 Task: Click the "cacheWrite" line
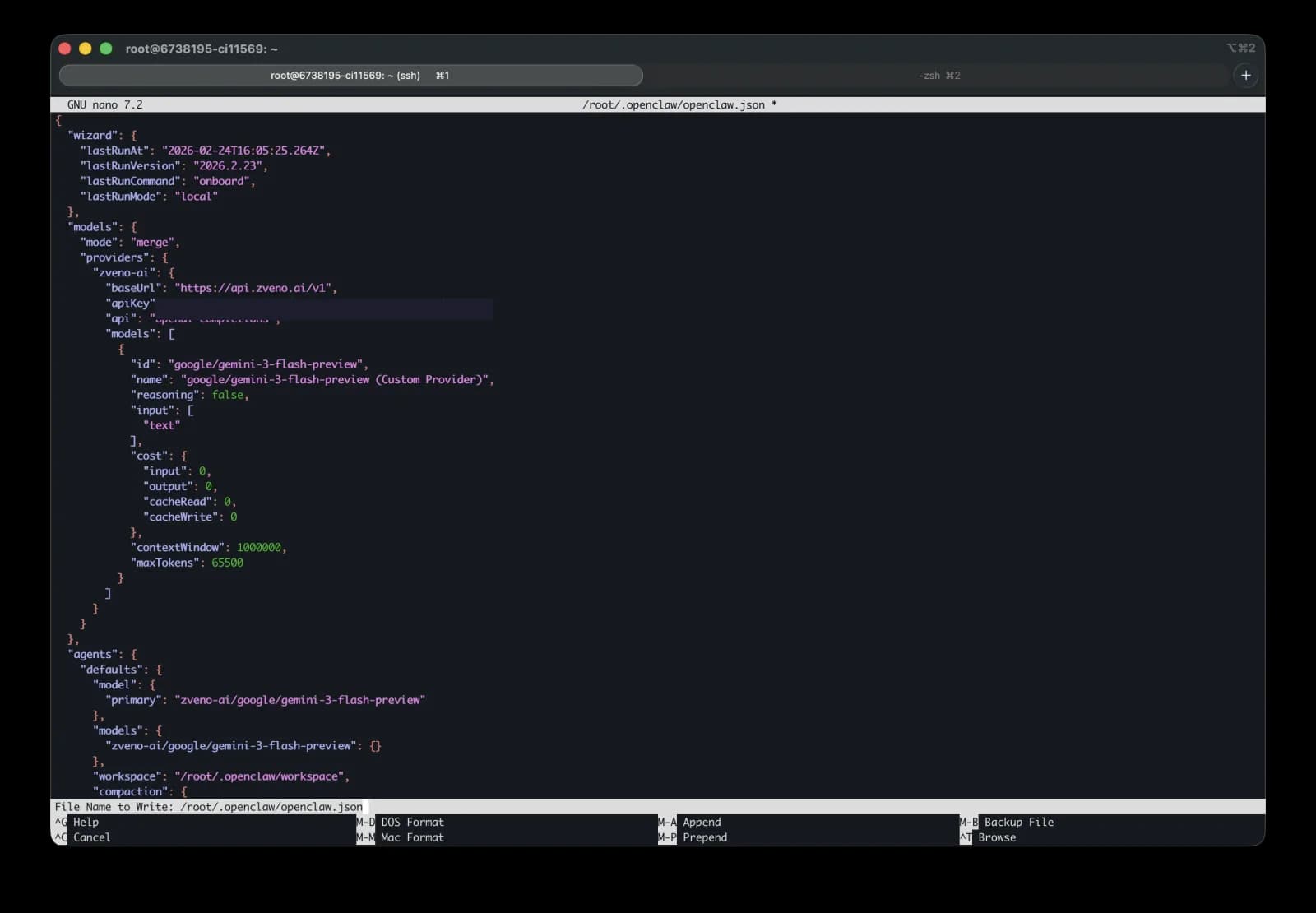190,517
